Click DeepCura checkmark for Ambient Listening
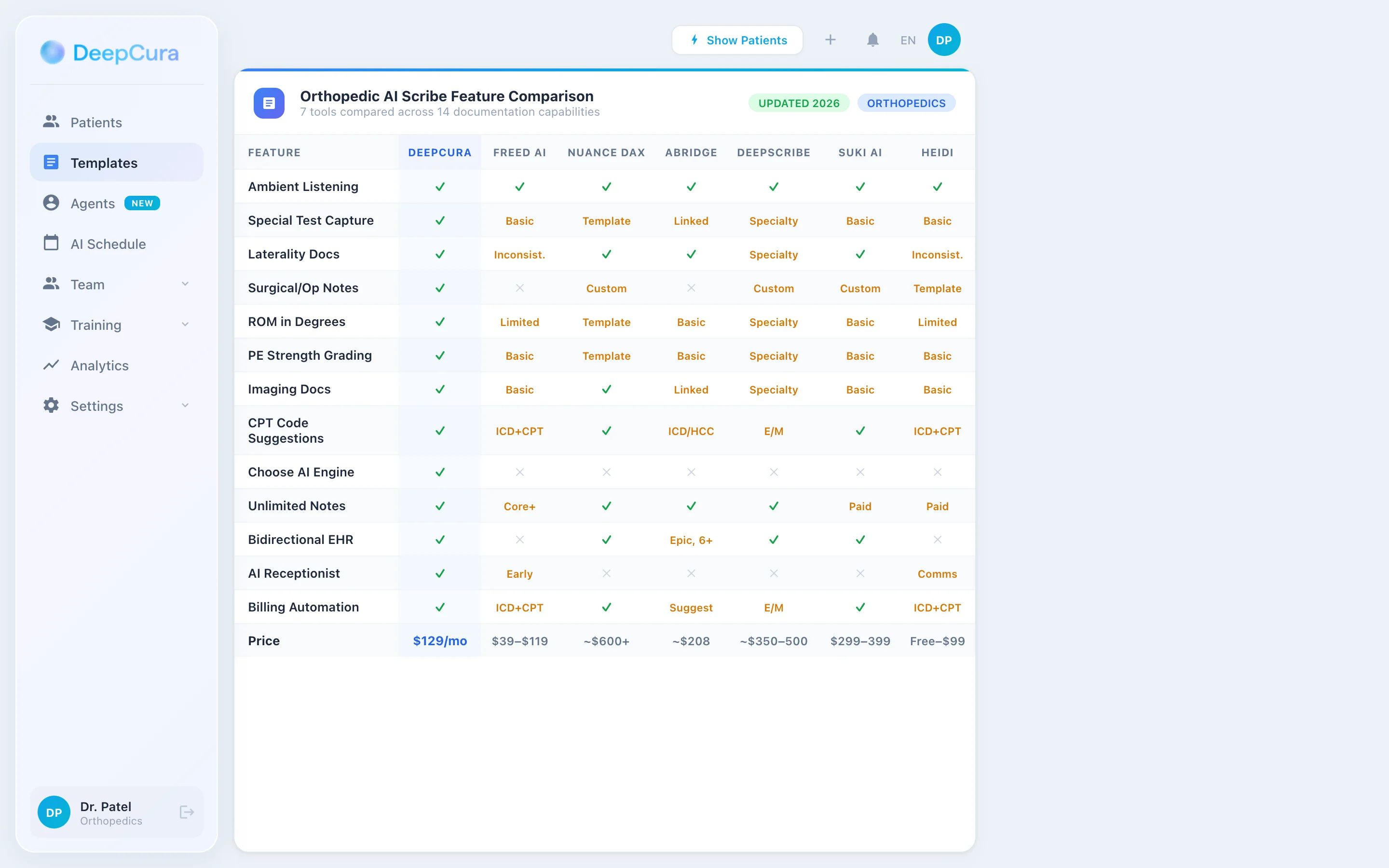 (440, 187)
